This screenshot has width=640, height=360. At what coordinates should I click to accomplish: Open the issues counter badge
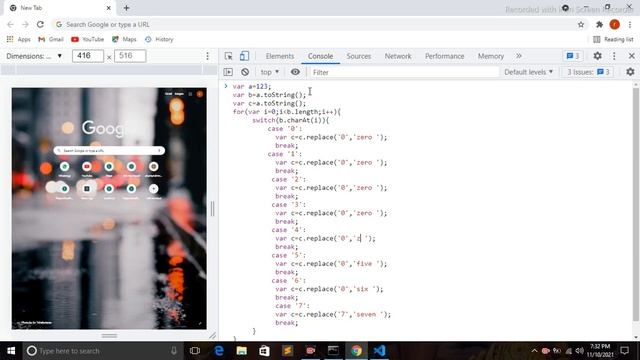coord(573,56)
